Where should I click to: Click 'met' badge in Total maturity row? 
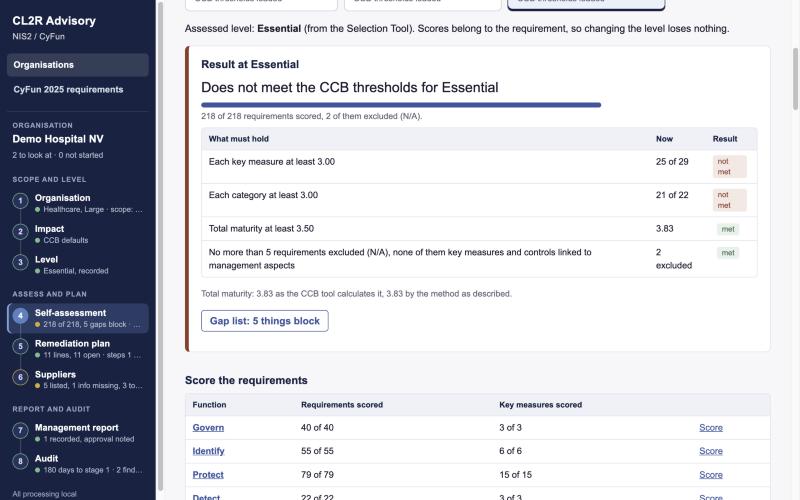[x=728, y=229]
